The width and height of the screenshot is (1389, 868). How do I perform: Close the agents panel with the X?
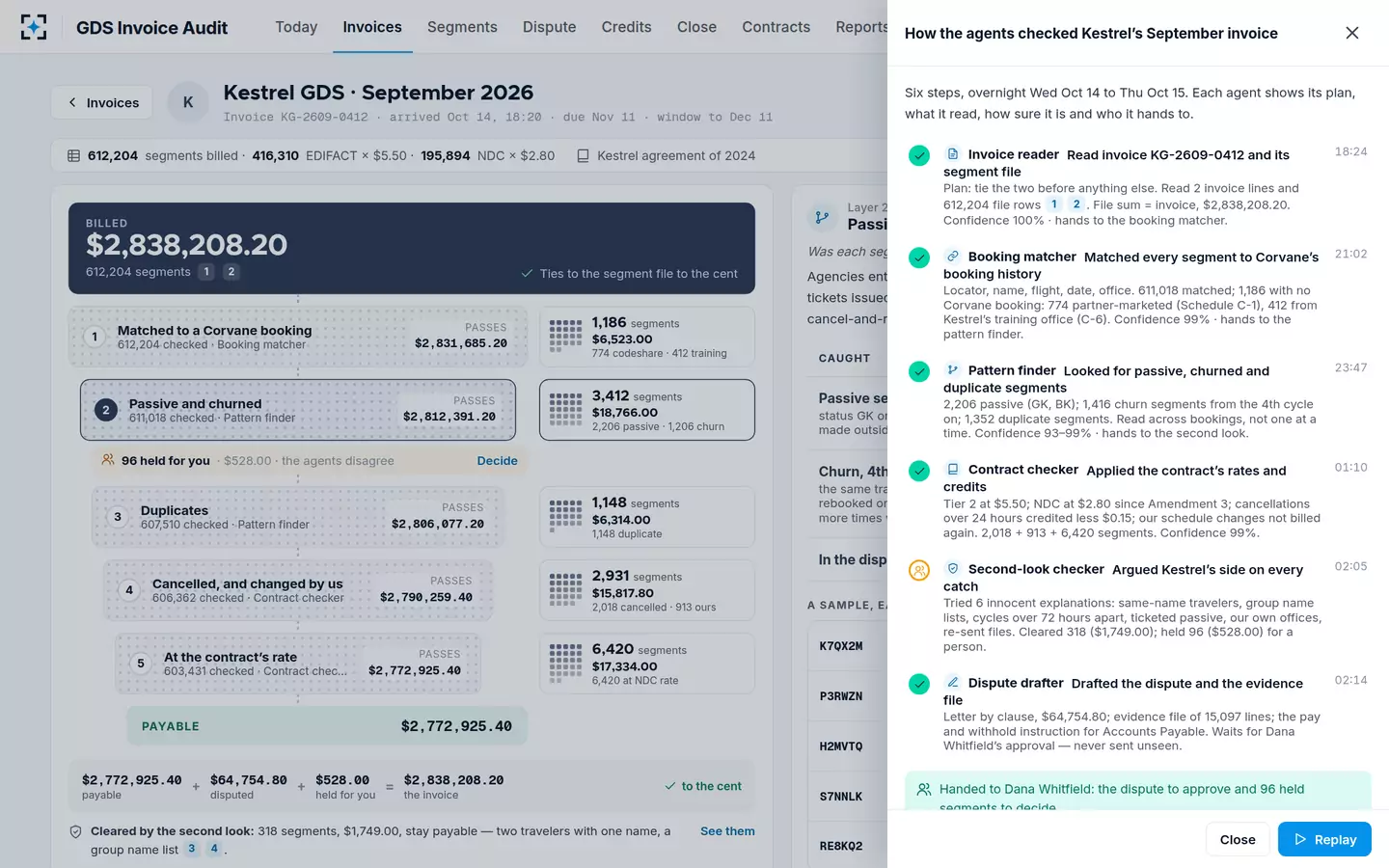(1352, 33)
